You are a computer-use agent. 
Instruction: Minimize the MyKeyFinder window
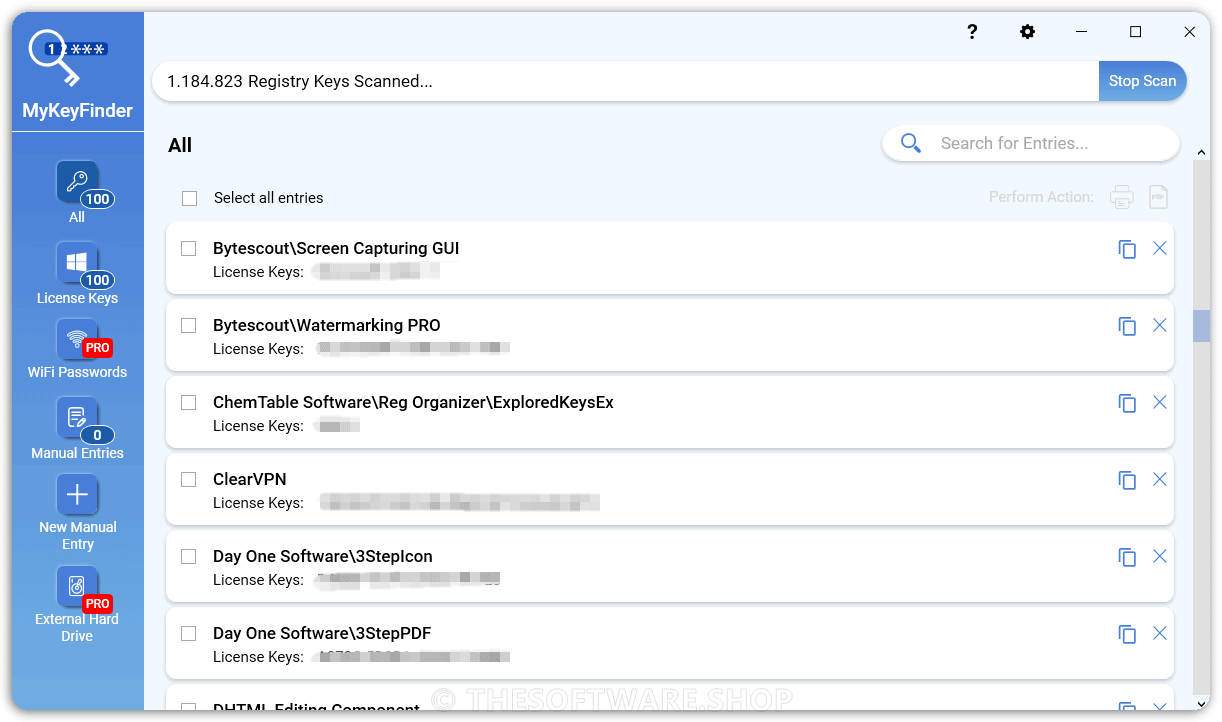click(1081, 32)
